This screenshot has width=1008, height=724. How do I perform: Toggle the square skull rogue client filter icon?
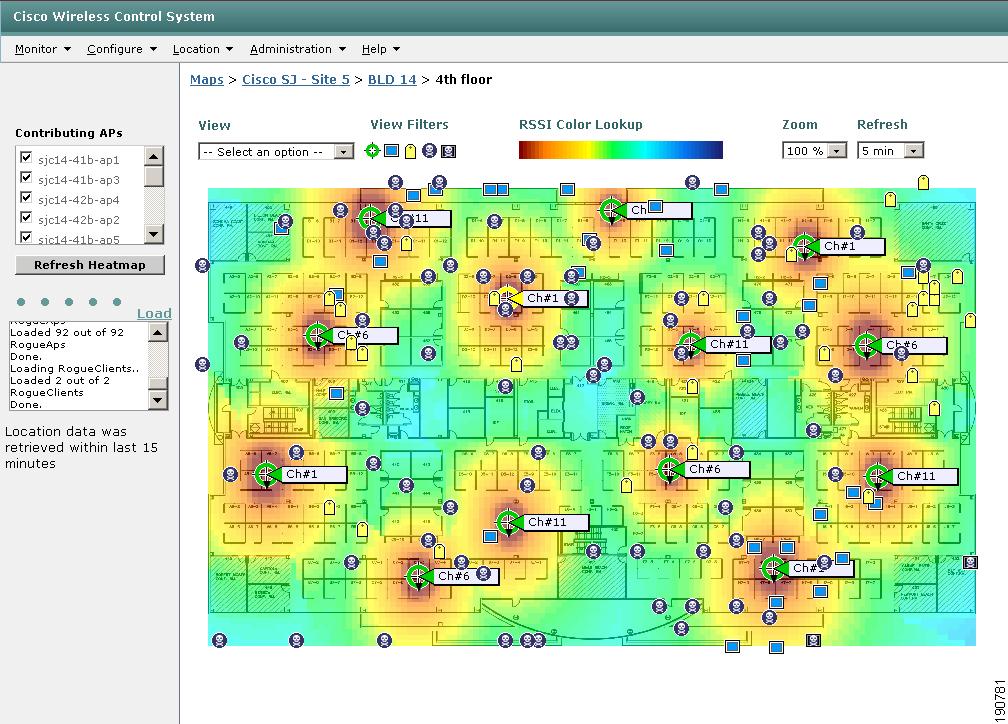click(449, 151)
